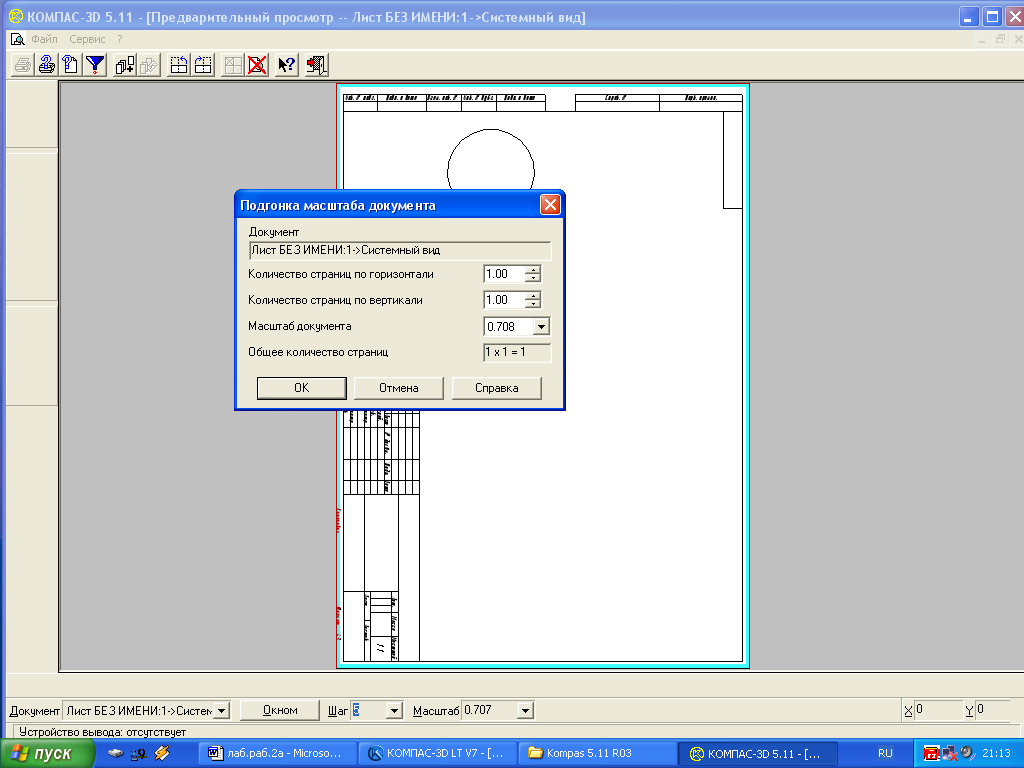Click the greyed documents icon beside add sheets
This screenshot has width=1024, height=768.
coord(149,65)
